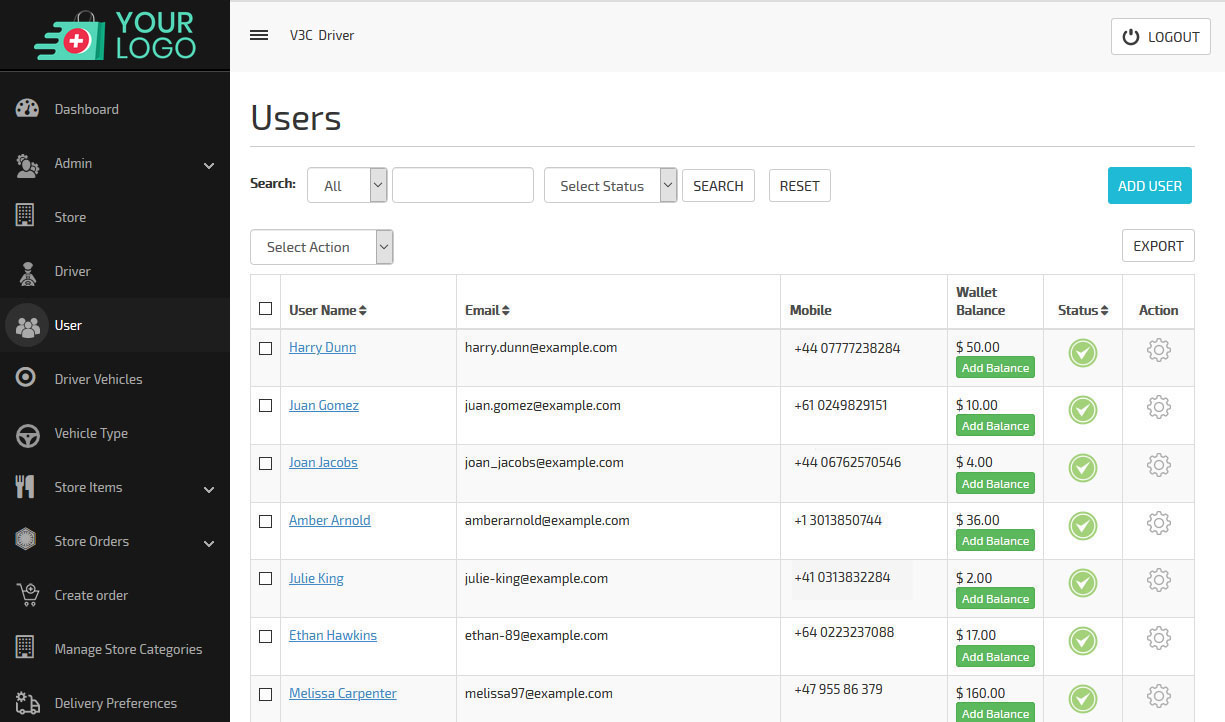Click the ADD USER button
This screenshot has height=722, width=1225.
1149,185
